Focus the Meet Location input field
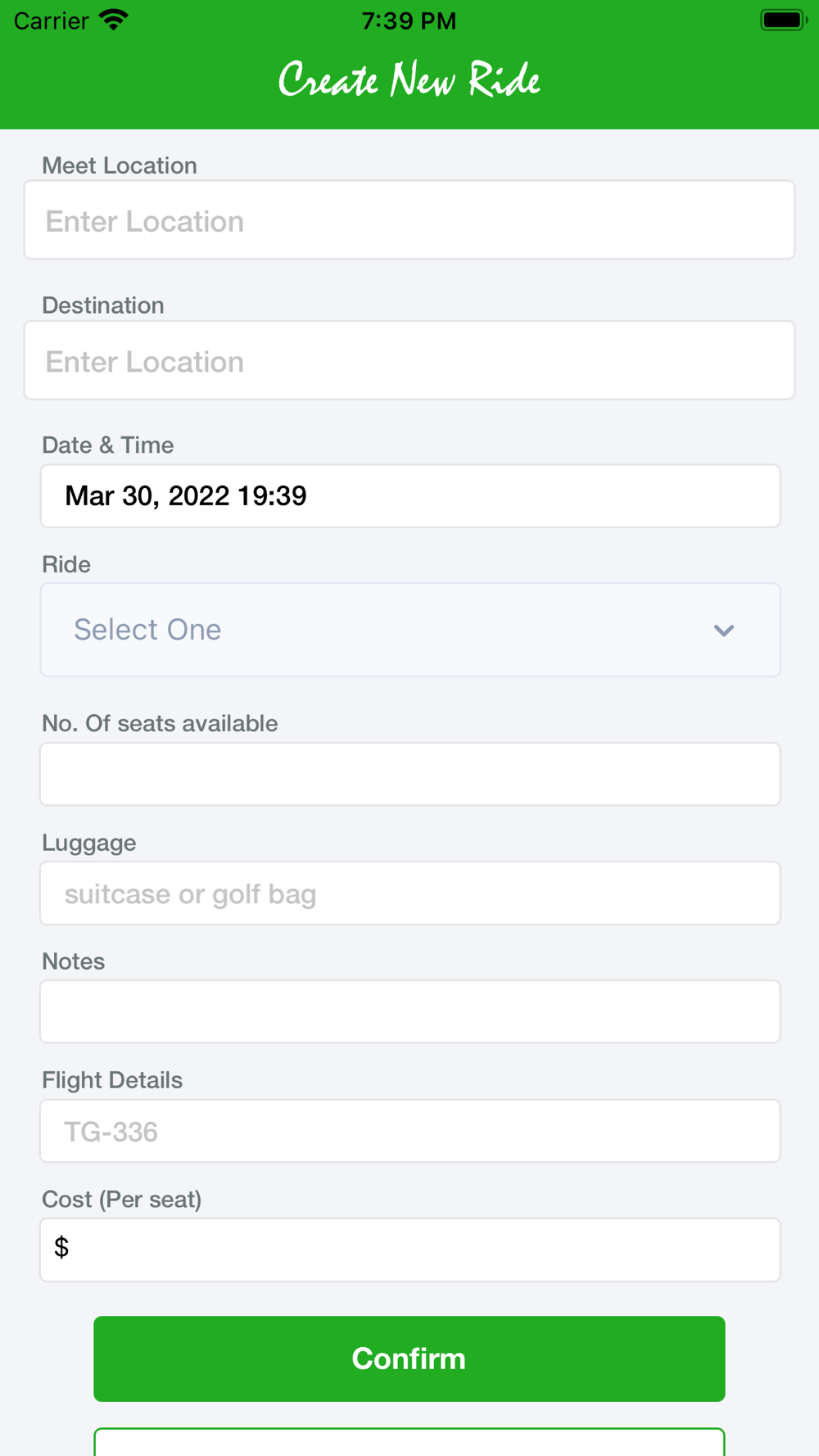819x1456 pixels. tap(409, 220)
